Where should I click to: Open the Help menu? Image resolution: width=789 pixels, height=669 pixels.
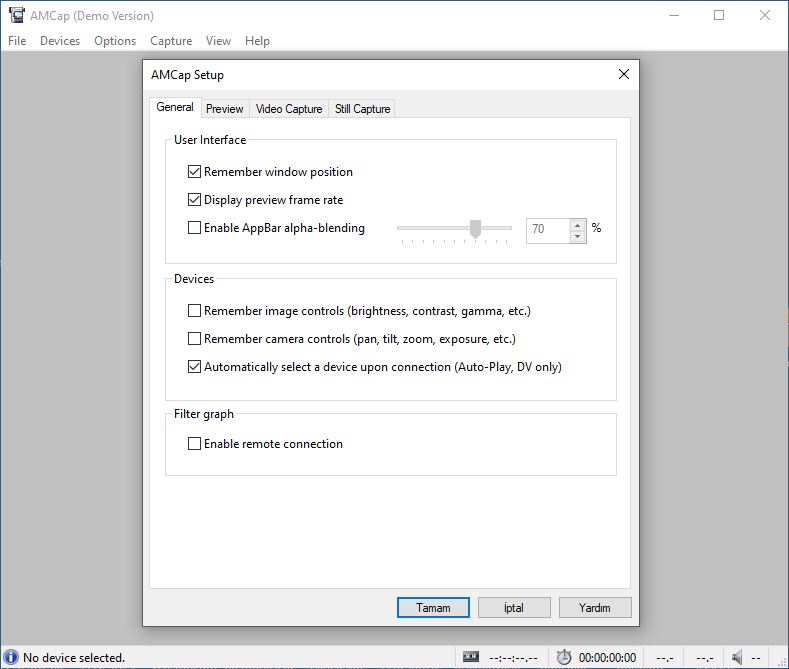pos(257,41)
